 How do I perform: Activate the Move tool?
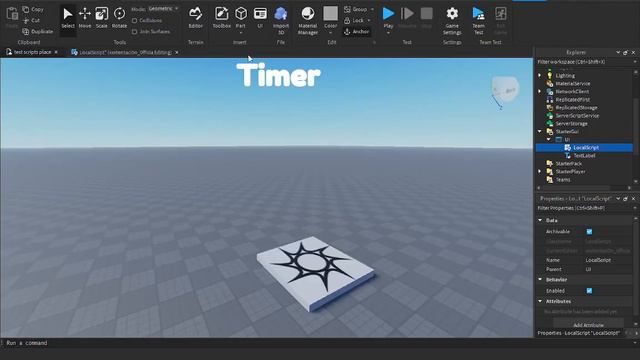pos(85,18)
